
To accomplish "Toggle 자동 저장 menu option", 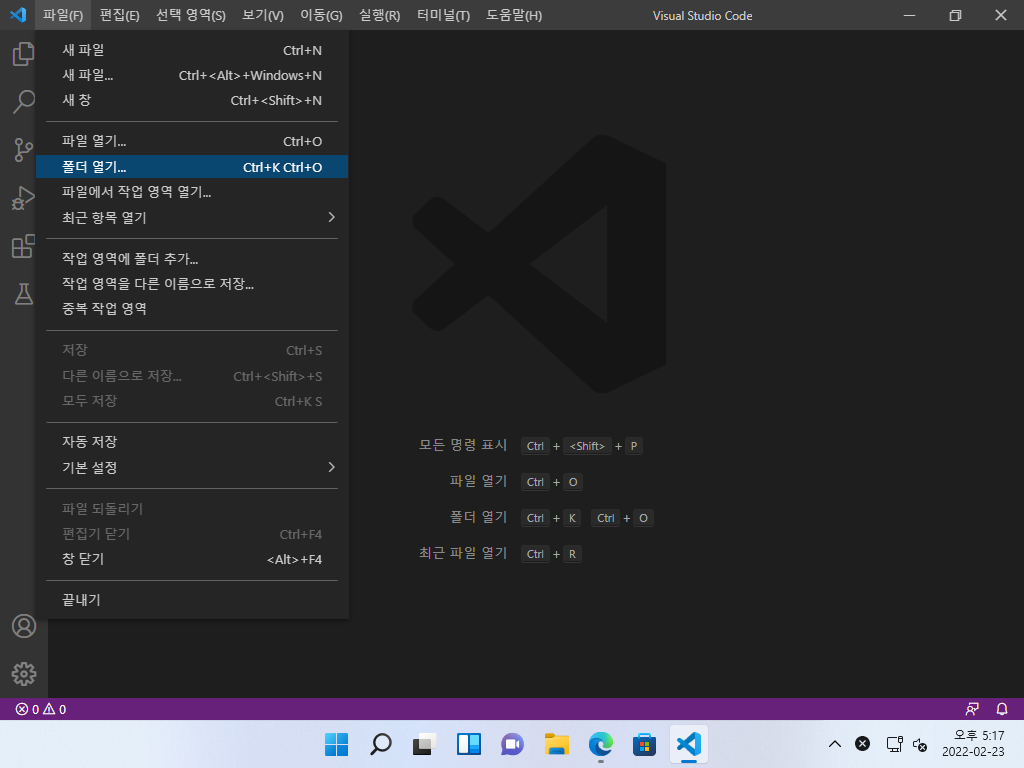I will (192, 442).
